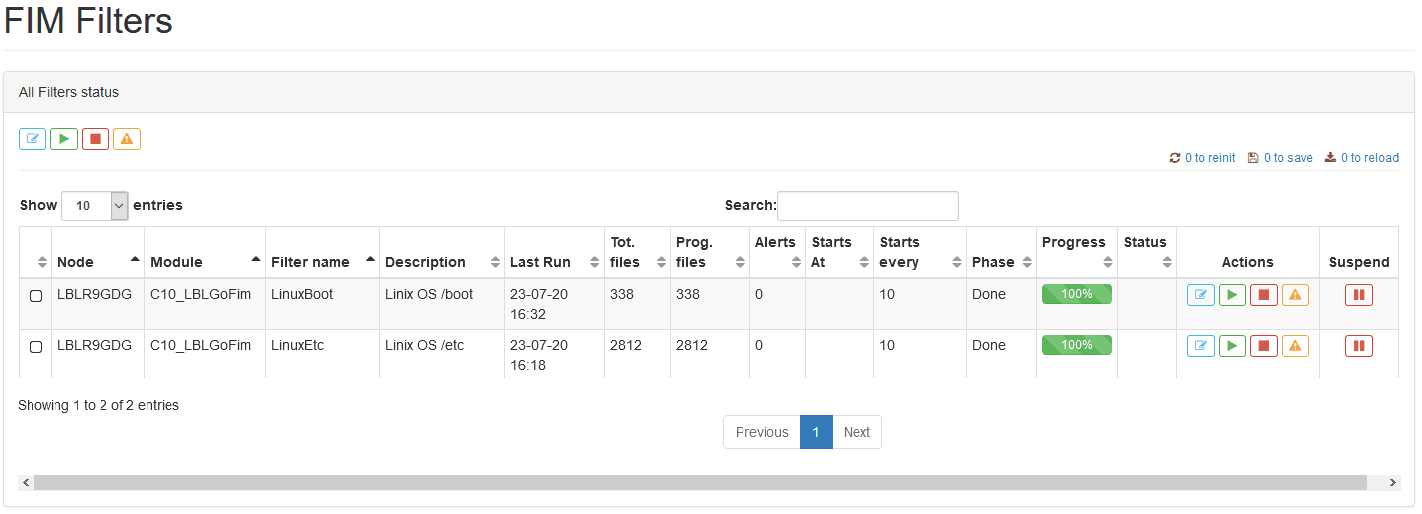Screen dimensions: 1422x514
Task: Select the LinuxBoot row checkbox
Action: 36,296
